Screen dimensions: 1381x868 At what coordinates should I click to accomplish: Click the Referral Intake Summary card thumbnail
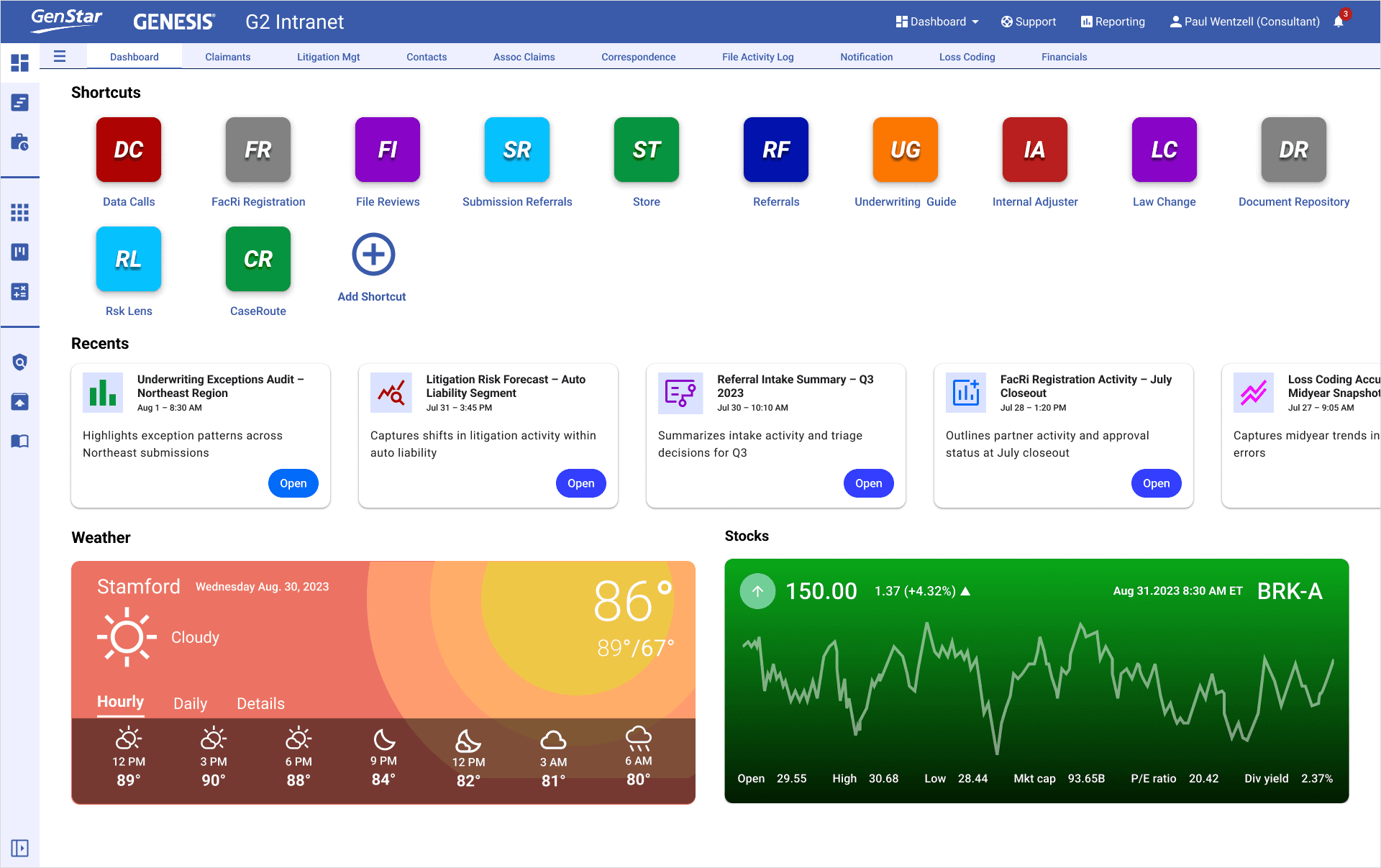[x=680, y=393]
